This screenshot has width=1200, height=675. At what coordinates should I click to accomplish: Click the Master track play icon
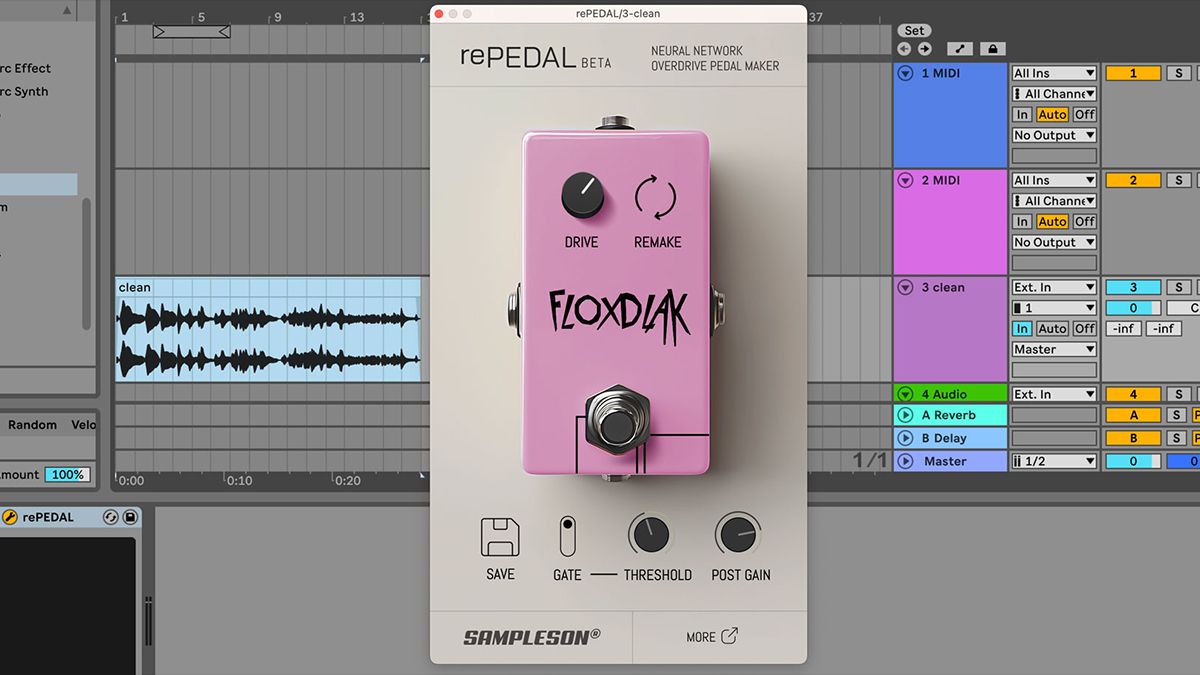point(906,461)
